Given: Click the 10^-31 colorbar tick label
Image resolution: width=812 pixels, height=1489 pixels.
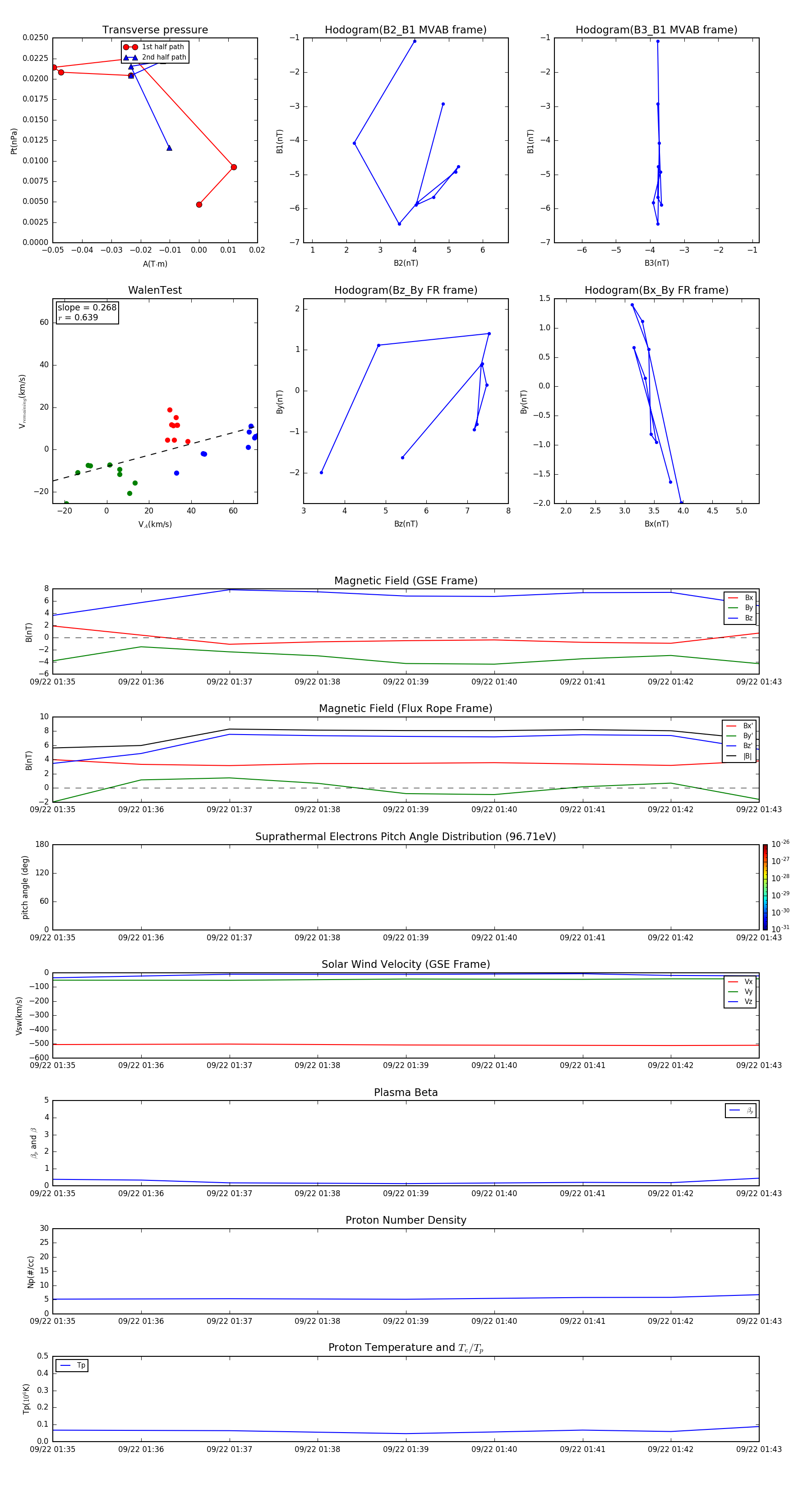Looking at the screenshot, I should [x=780, y=929].
